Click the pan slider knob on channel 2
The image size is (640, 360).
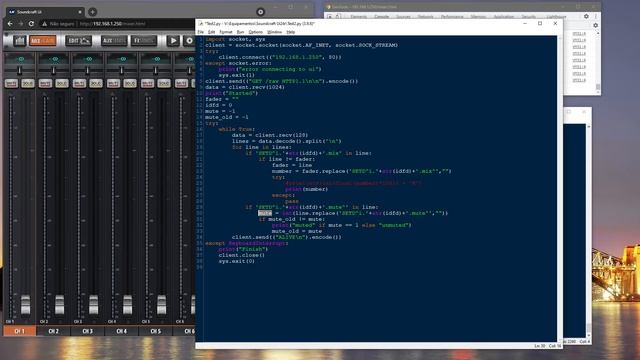click(53, 71)
